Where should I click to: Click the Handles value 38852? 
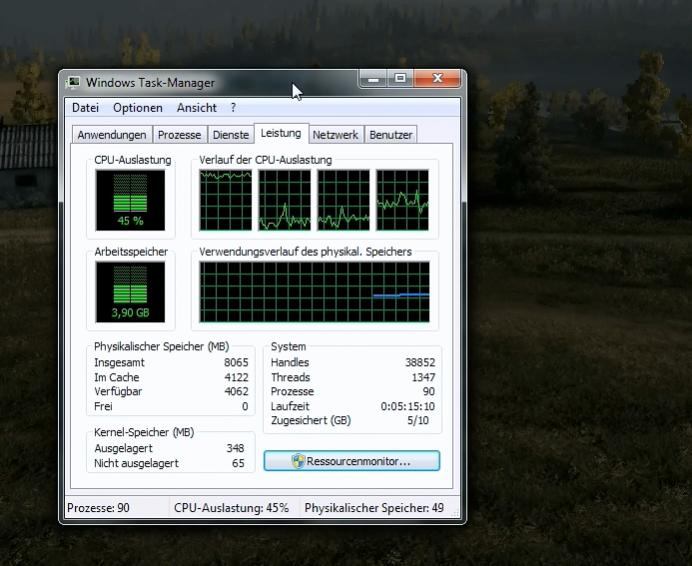420,362
